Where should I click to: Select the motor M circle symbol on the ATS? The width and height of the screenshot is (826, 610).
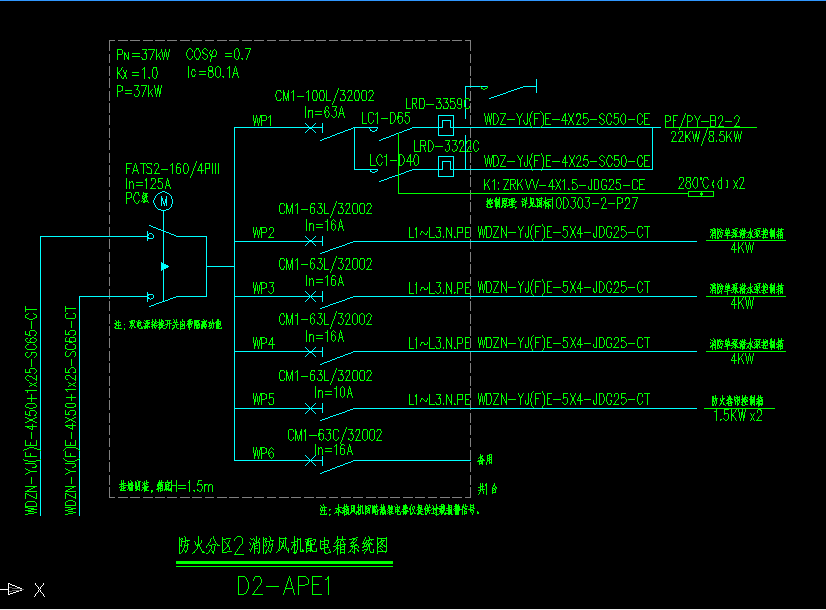[163, 201]
